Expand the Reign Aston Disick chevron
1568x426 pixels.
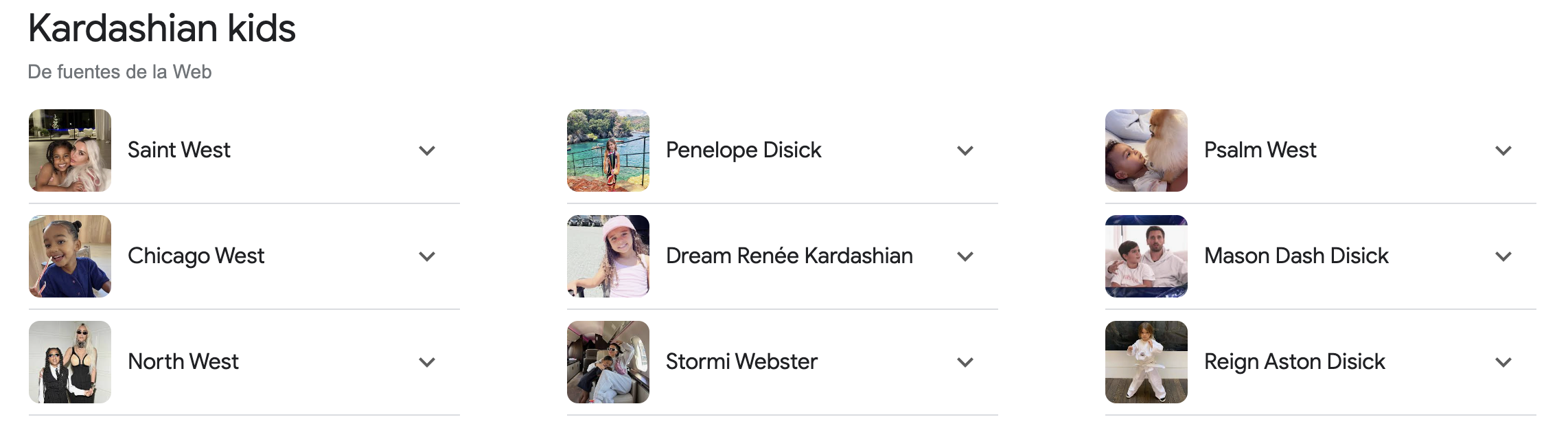(1503, 362)
